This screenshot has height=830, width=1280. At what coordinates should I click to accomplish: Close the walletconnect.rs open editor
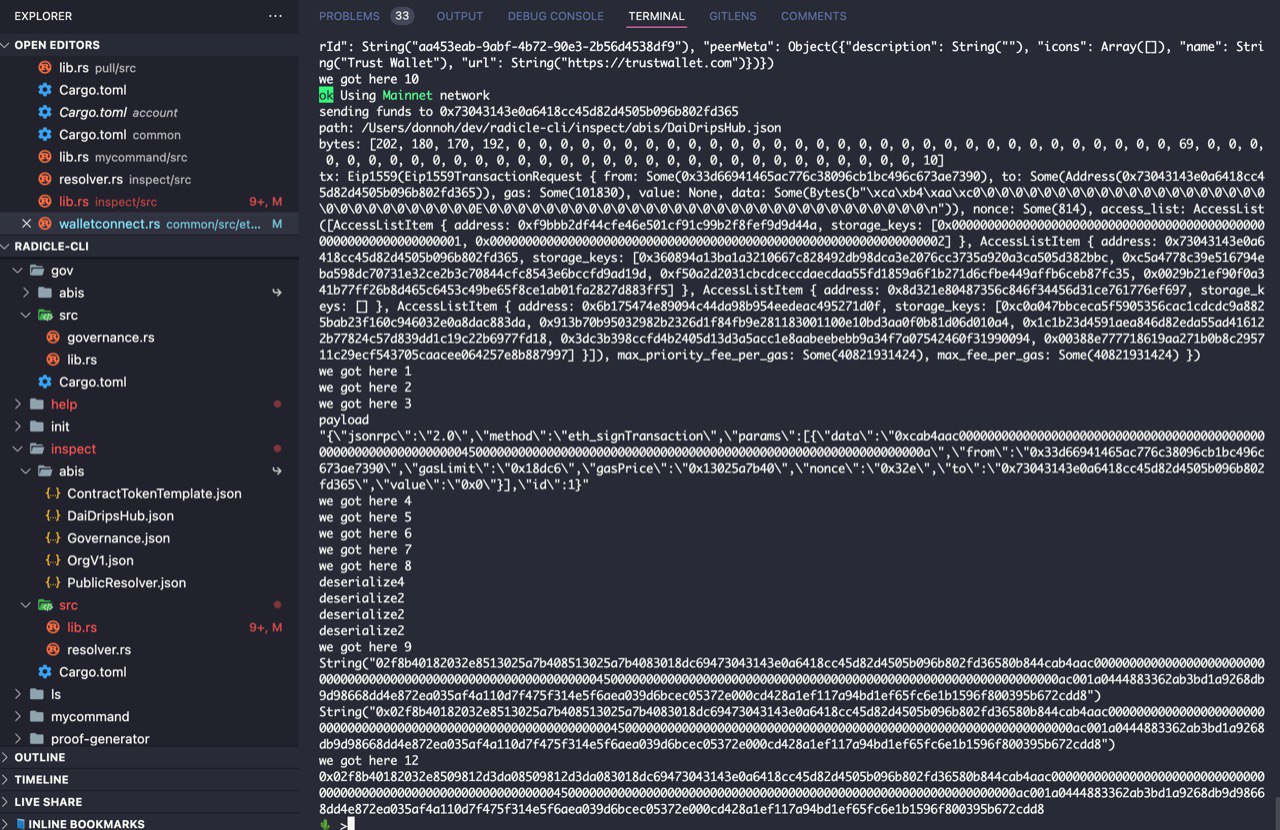[26, 224]
